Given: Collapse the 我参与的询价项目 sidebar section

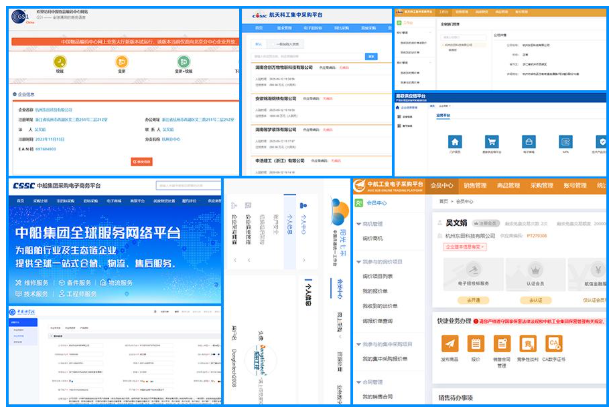Looking at the screenshot, I should coord(359,261).
